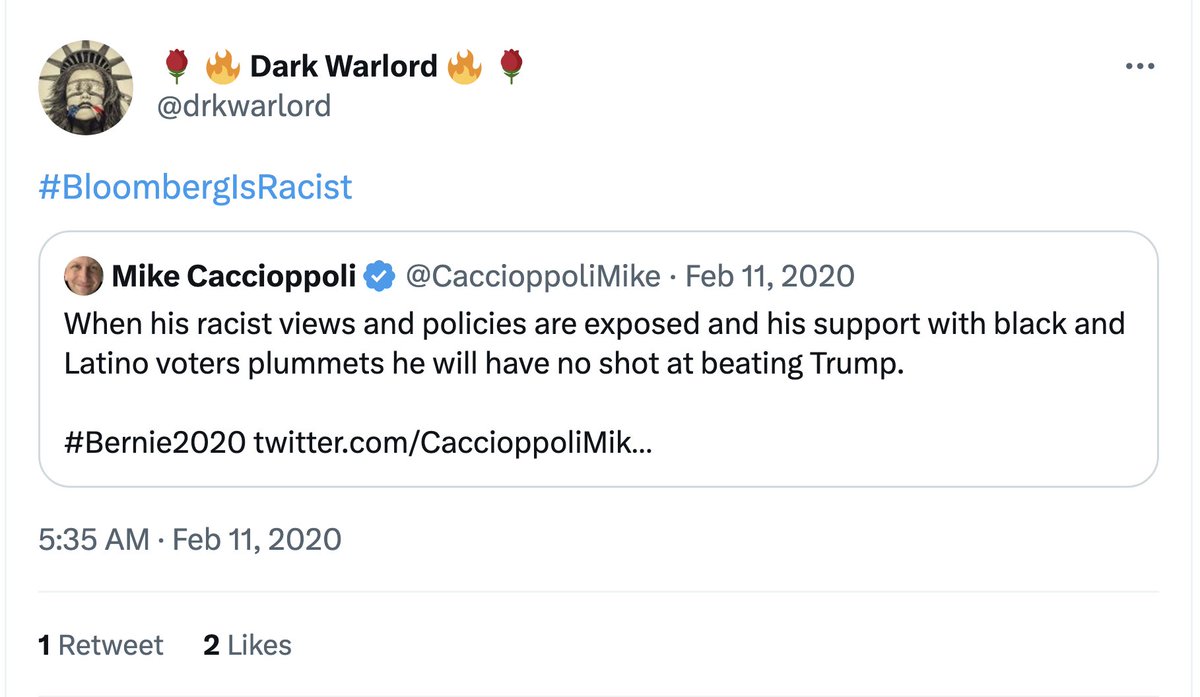
Task: Open the three-dot more options menu
Action: pyautogui.click(x=1140, y=67)
